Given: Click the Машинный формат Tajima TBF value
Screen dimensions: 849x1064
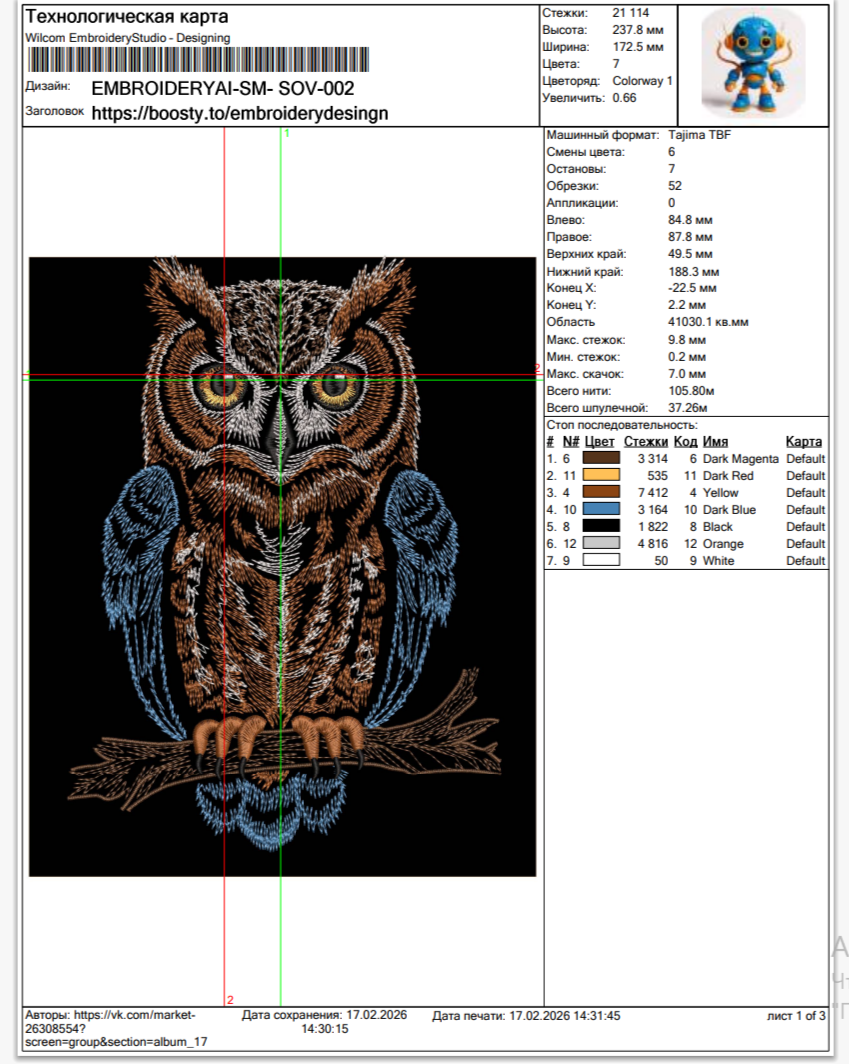Looking at the screenshot, I should [x=700, y=135].
